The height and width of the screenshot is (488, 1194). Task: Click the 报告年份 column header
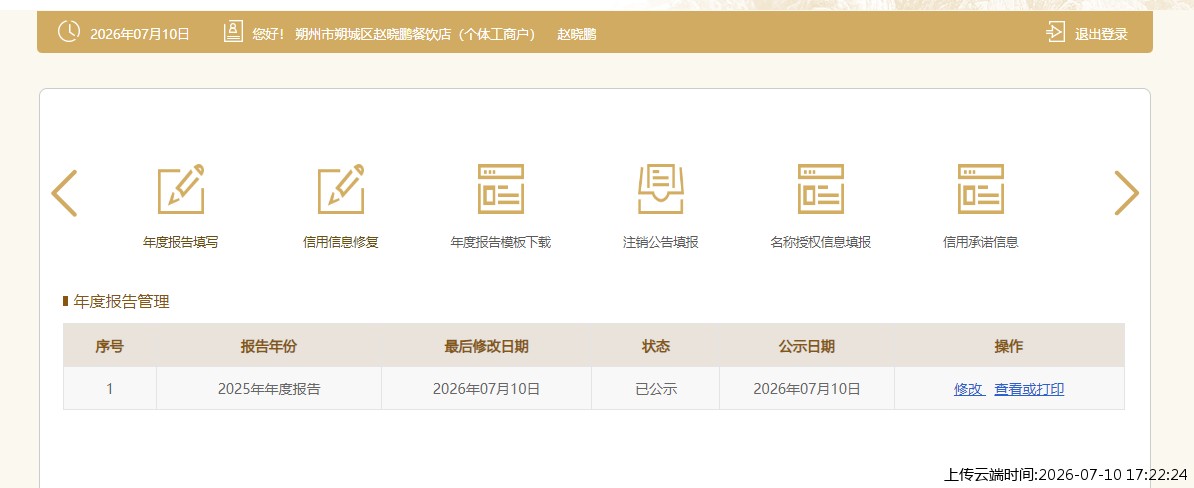(x=269, y=346)
